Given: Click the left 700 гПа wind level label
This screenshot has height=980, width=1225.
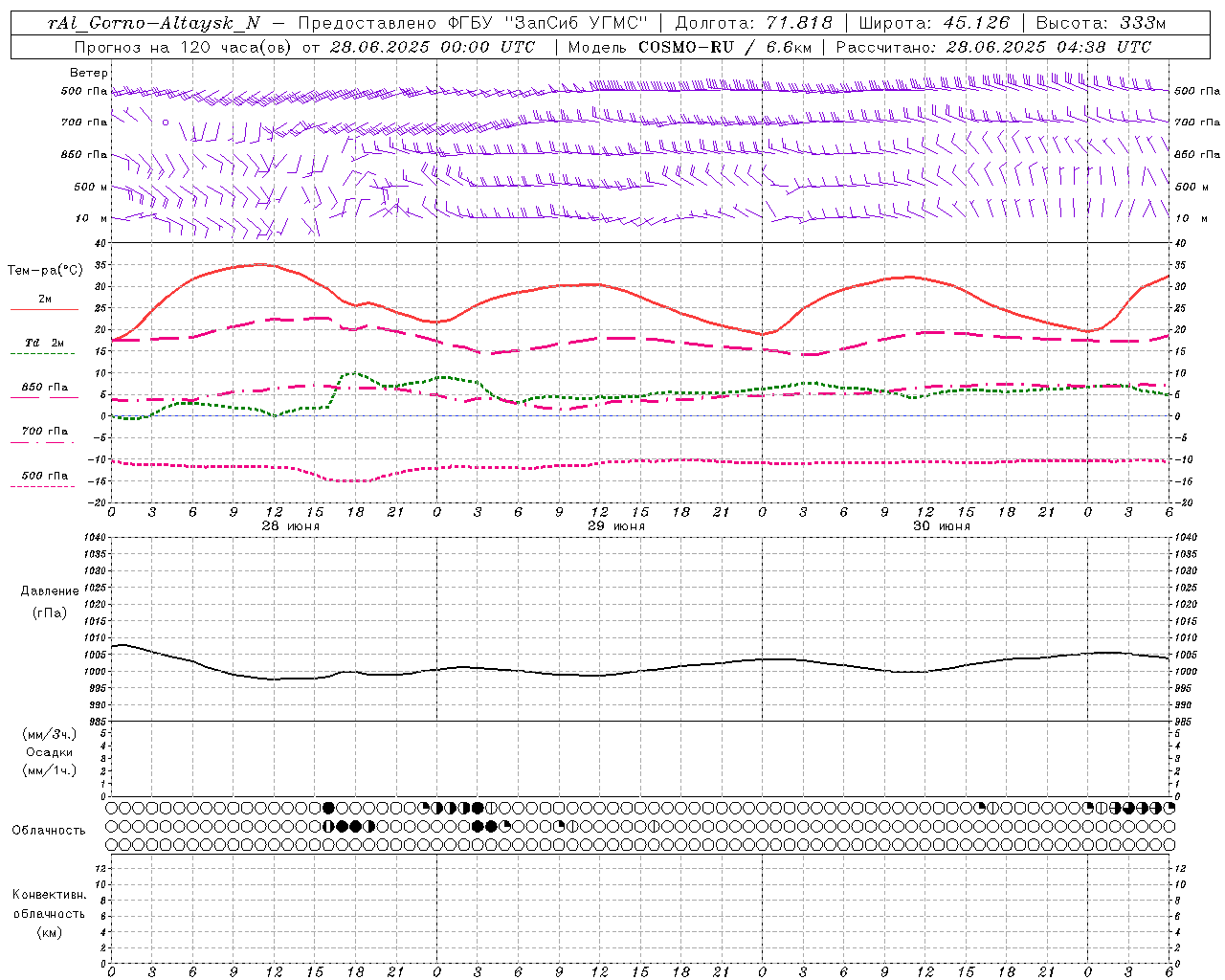Looking at the screenshot, I should click(84, 122).
